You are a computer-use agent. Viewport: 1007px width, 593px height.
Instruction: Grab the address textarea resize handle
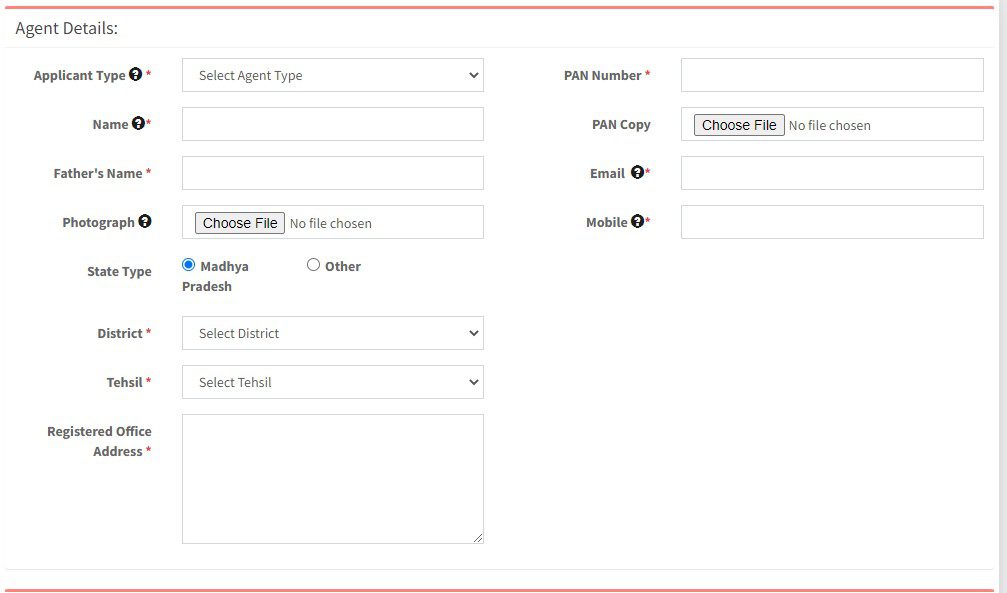478,538
